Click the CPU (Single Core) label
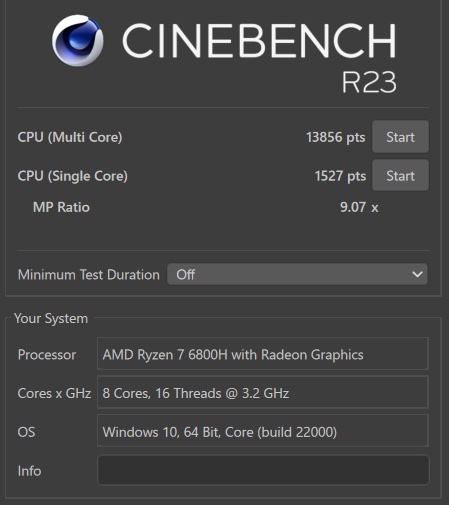Image resolution: width=449 pixels, height=505 pixels. 73,176
